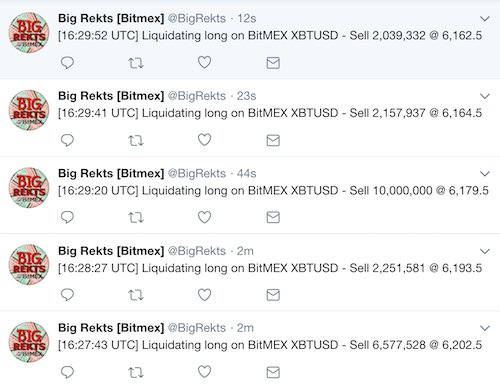500x385 pixels.
Task: Open the 23s timestamp link
Action: tap(246, 96)
